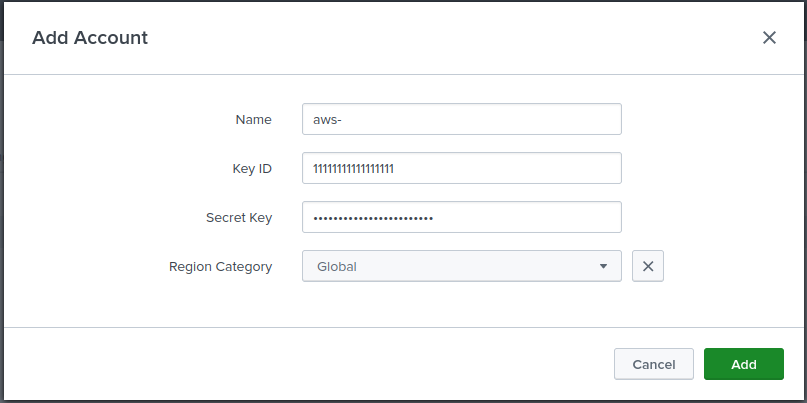Viewport: 807px width, 403px height.
Task: Focus the Key ID input field
Action: tap(462, 168)
